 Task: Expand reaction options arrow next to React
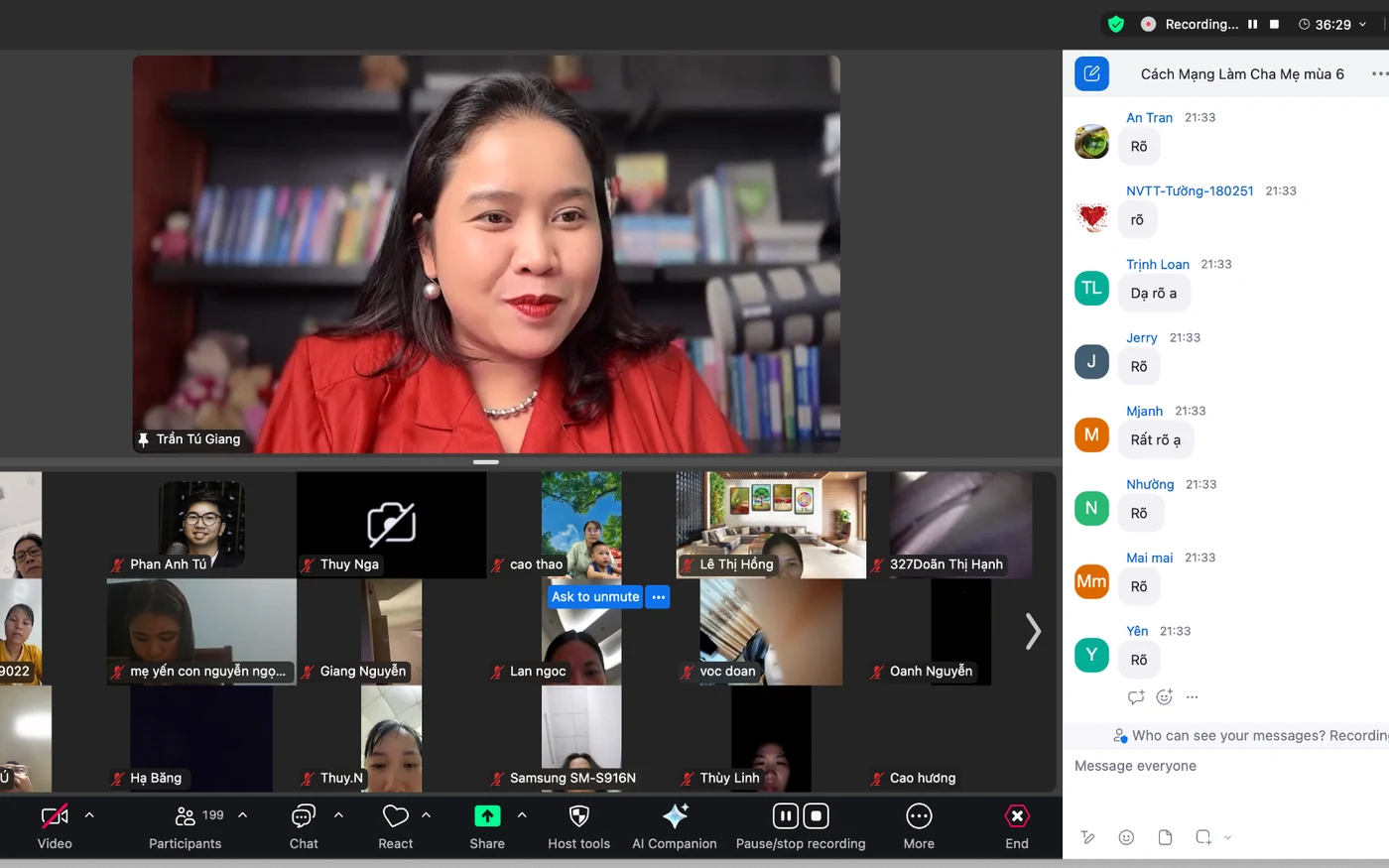(x=426, y=815)
